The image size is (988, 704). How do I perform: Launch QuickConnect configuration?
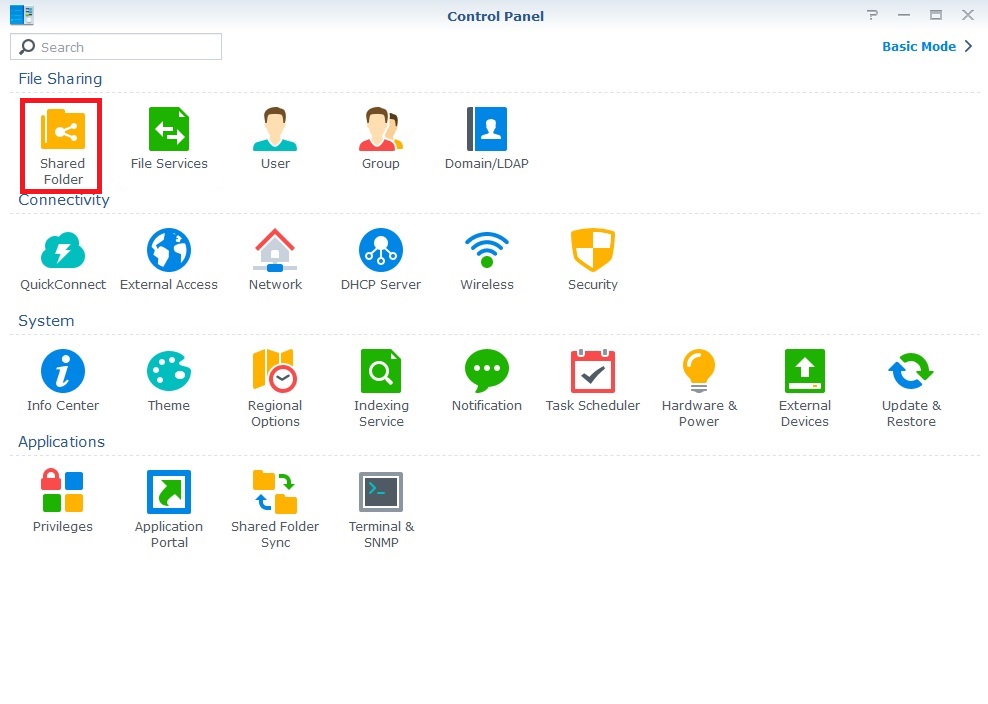click(63, 252)
